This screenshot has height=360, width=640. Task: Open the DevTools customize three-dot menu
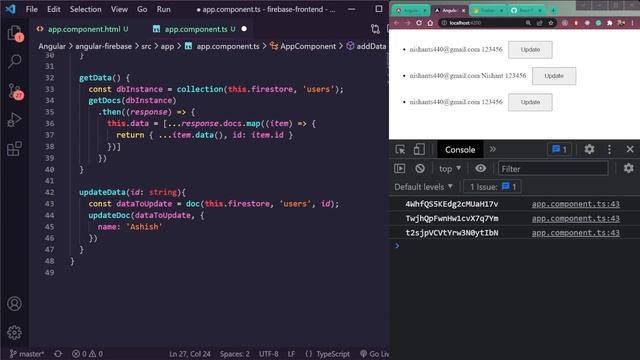(x=609, y=149)
